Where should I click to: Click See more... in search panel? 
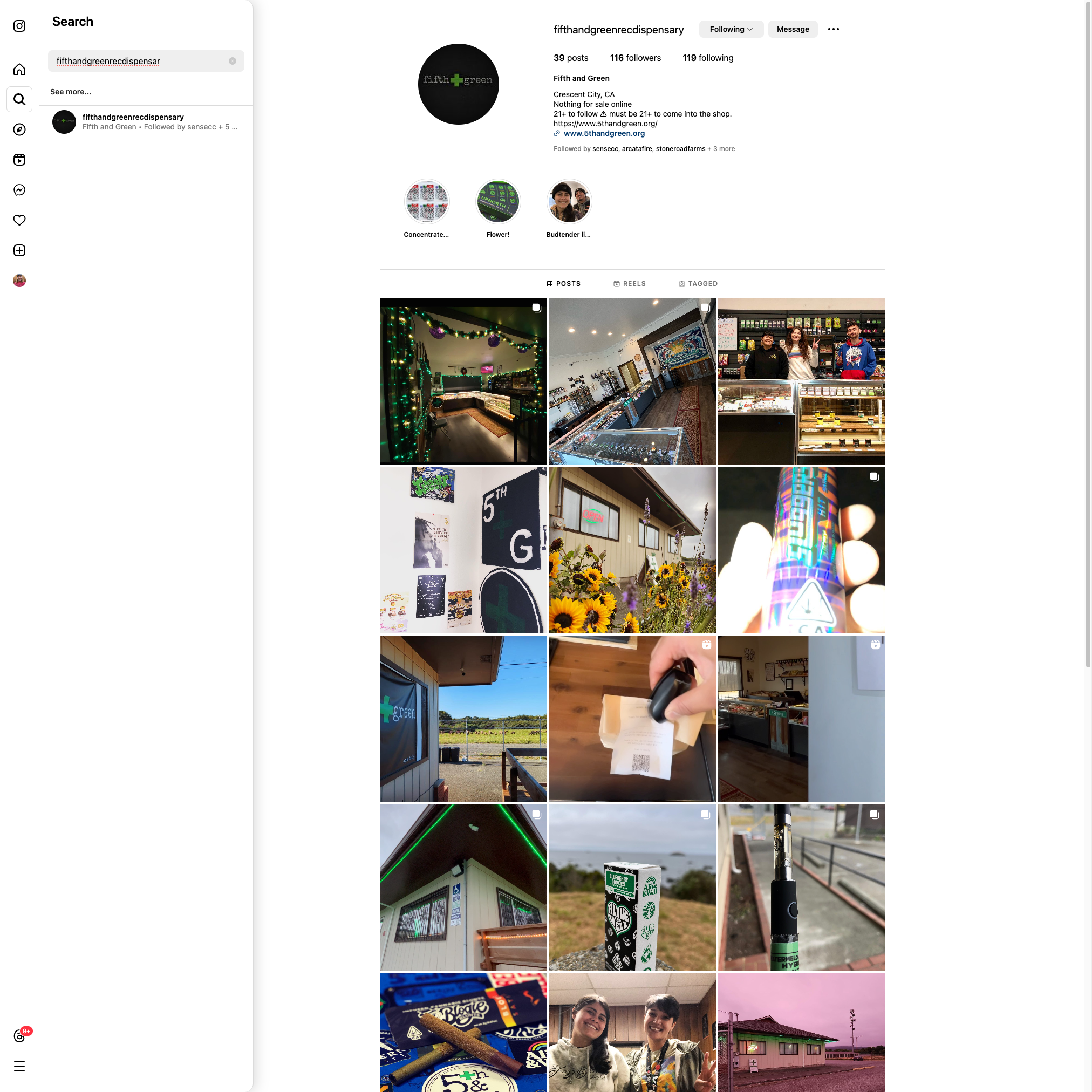tap(71, 92)
